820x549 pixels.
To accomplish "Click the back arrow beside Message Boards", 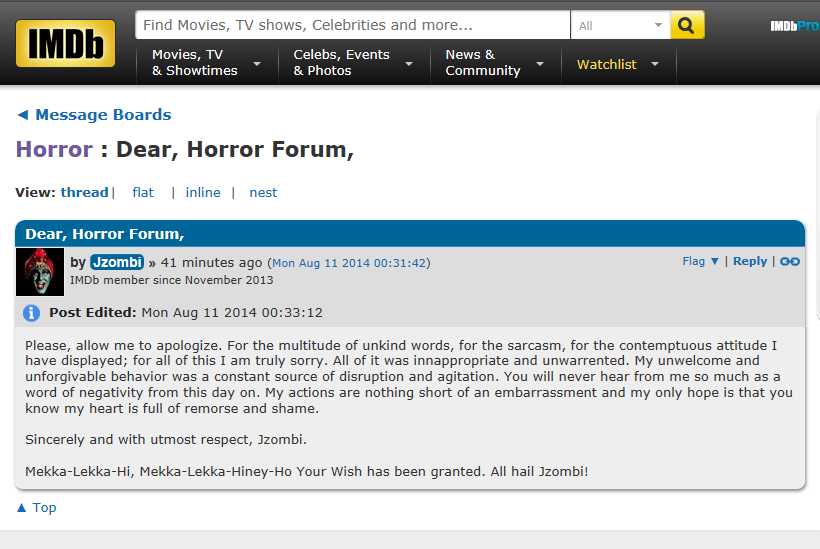I will [22, 115].
